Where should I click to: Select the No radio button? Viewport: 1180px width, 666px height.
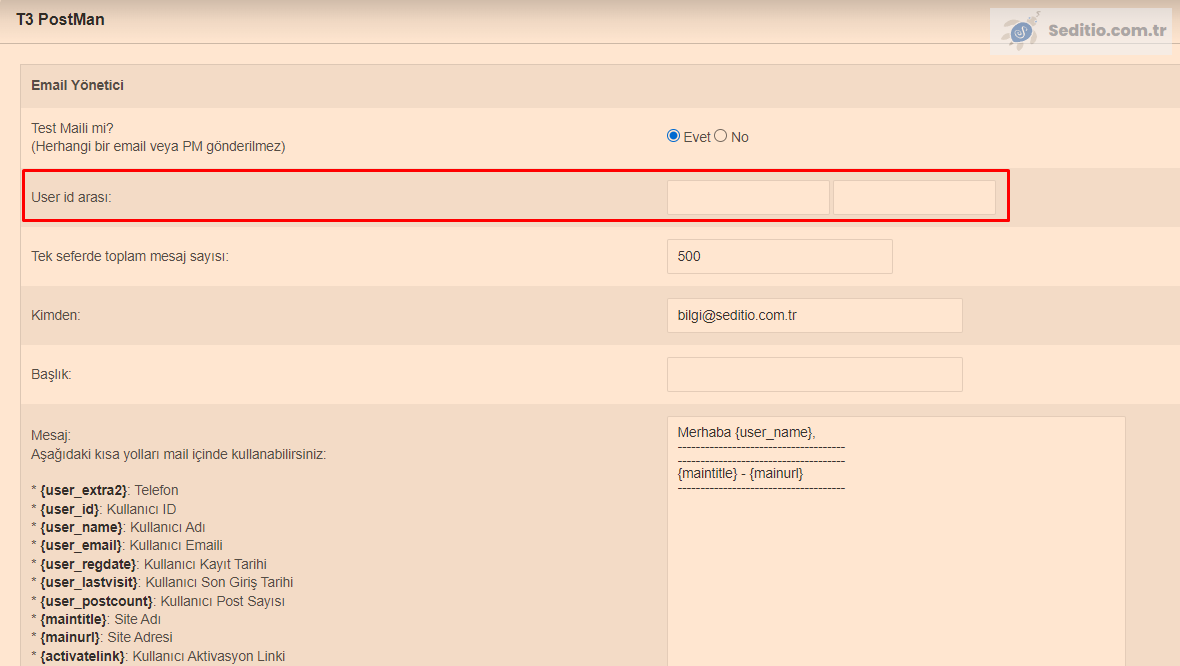720,136
